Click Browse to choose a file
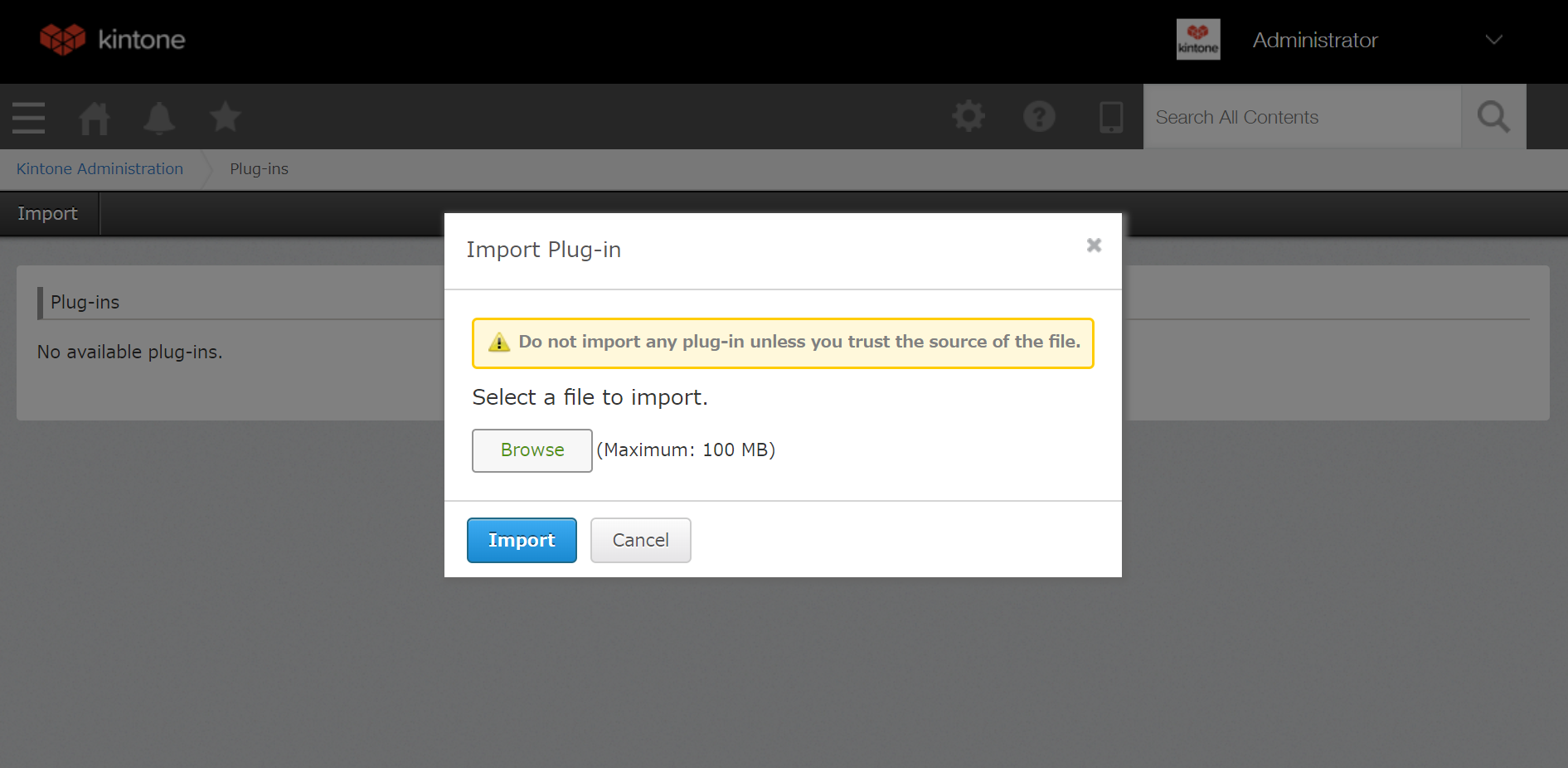This screenshot has height=768, width=1568. (x=532, y=450)
